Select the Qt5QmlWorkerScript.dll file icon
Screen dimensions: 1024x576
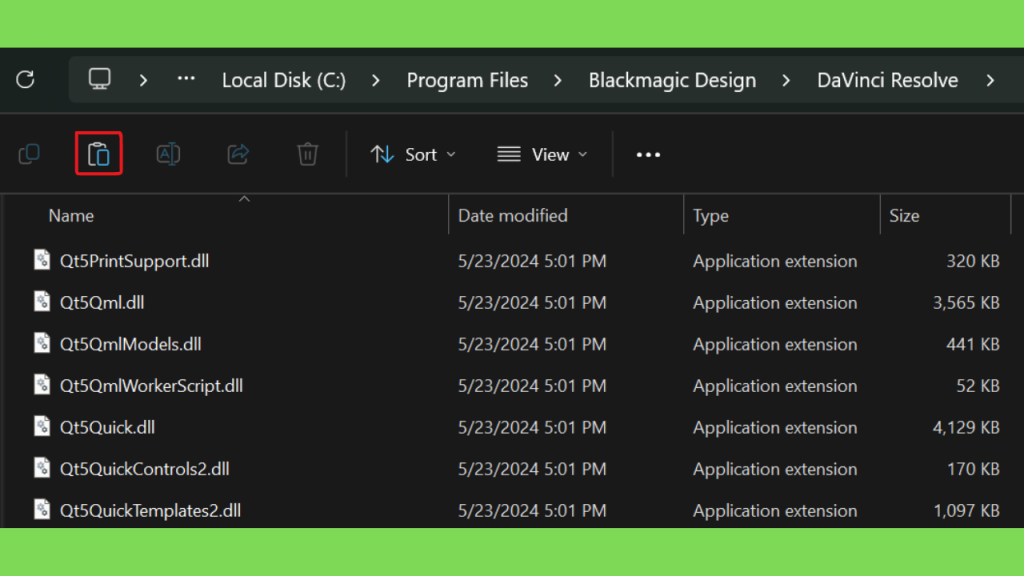click(x=42, y=385)
